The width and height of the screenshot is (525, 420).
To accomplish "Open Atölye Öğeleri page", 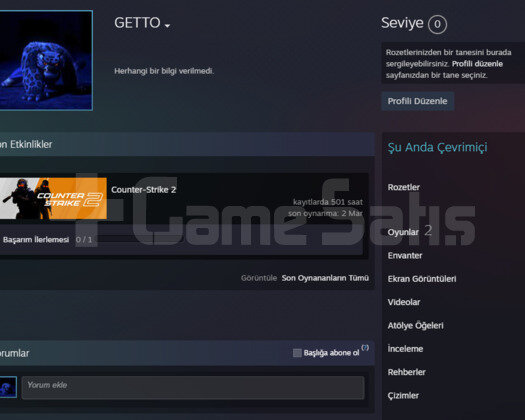I will tap(416, 326).
